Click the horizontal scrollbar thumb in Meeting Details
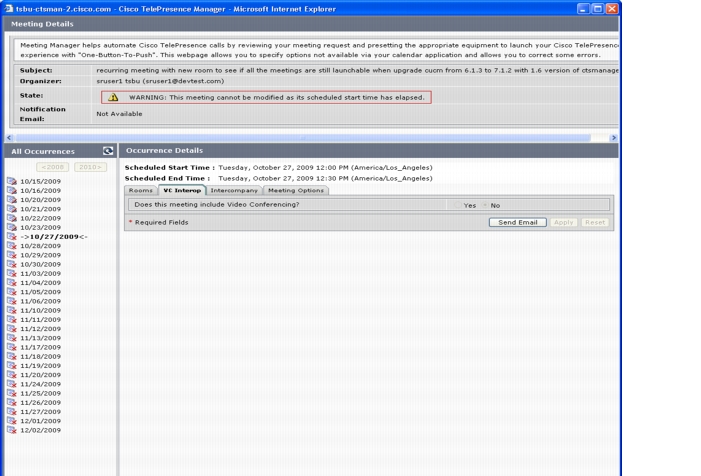 point(304,138)
